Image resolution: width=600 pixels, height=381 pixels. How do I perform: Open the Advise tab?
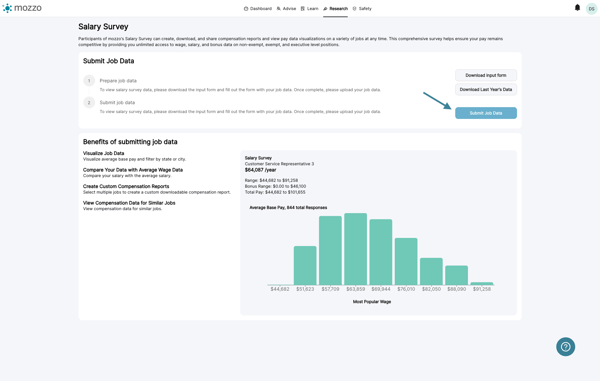[286, 8]
